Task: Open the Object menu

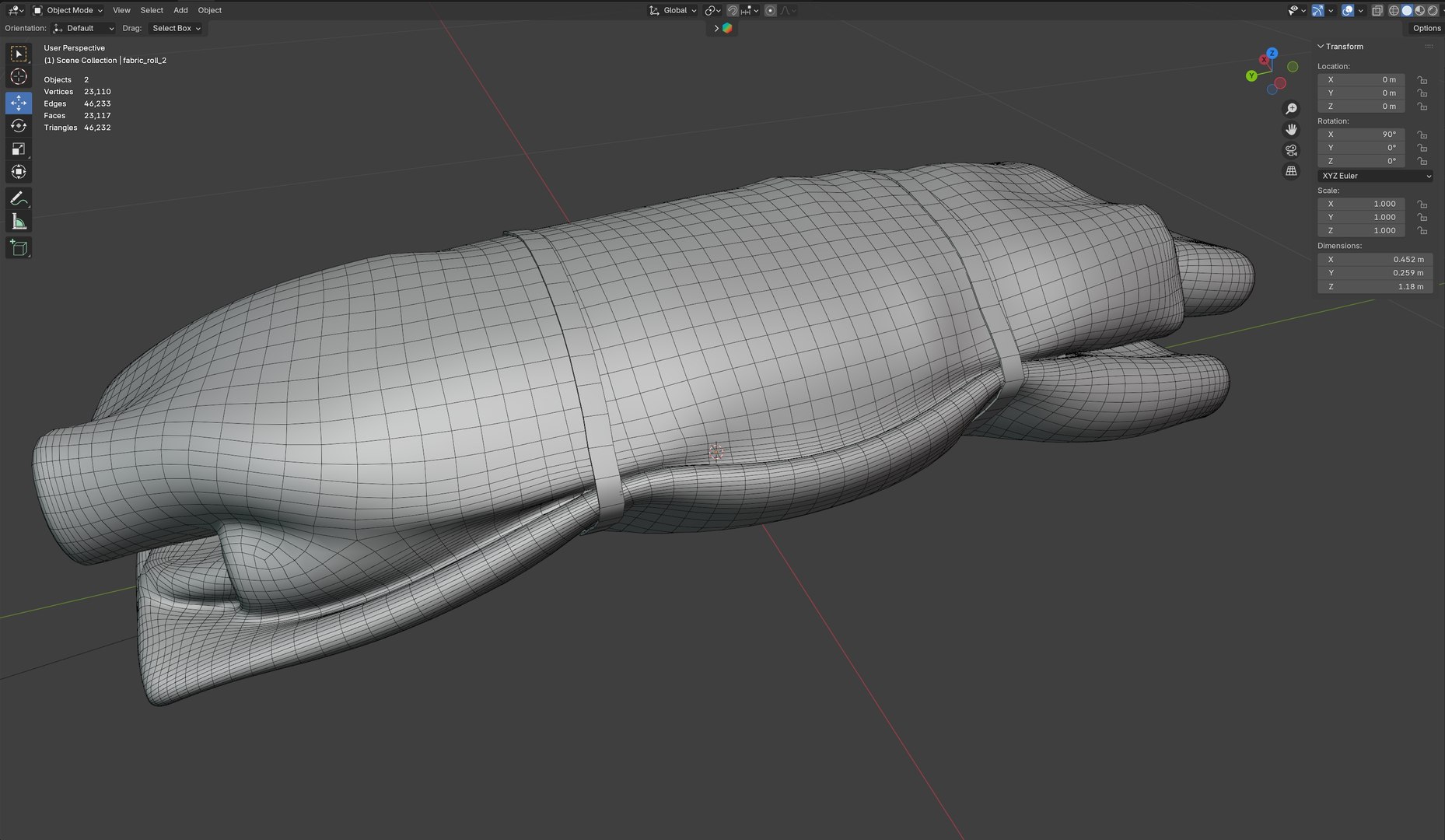Action: 210,10
